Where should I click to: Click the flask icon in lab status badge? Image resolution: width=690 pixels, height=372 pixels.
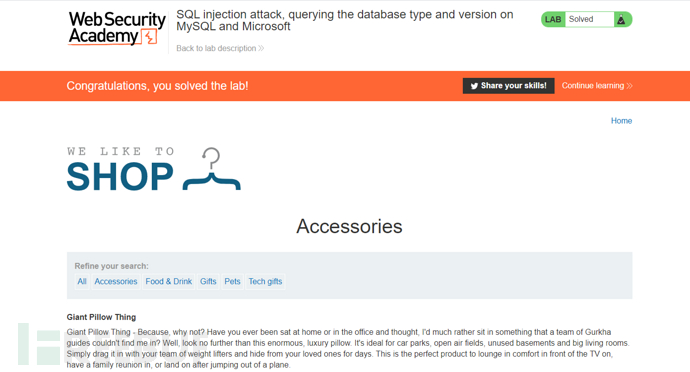pyautogui.click(x=621, y=19)
